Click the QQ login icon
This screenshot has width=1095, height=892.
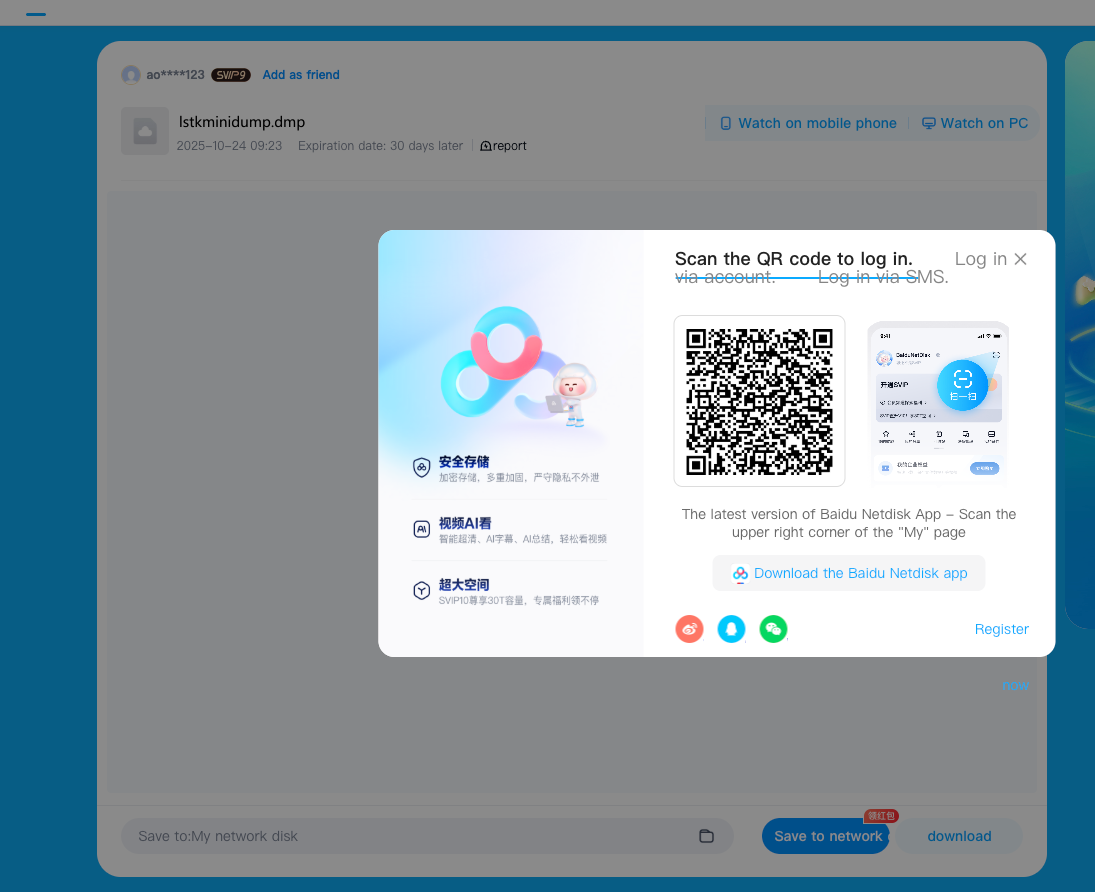pyautogui.click(x=731, y=629)
